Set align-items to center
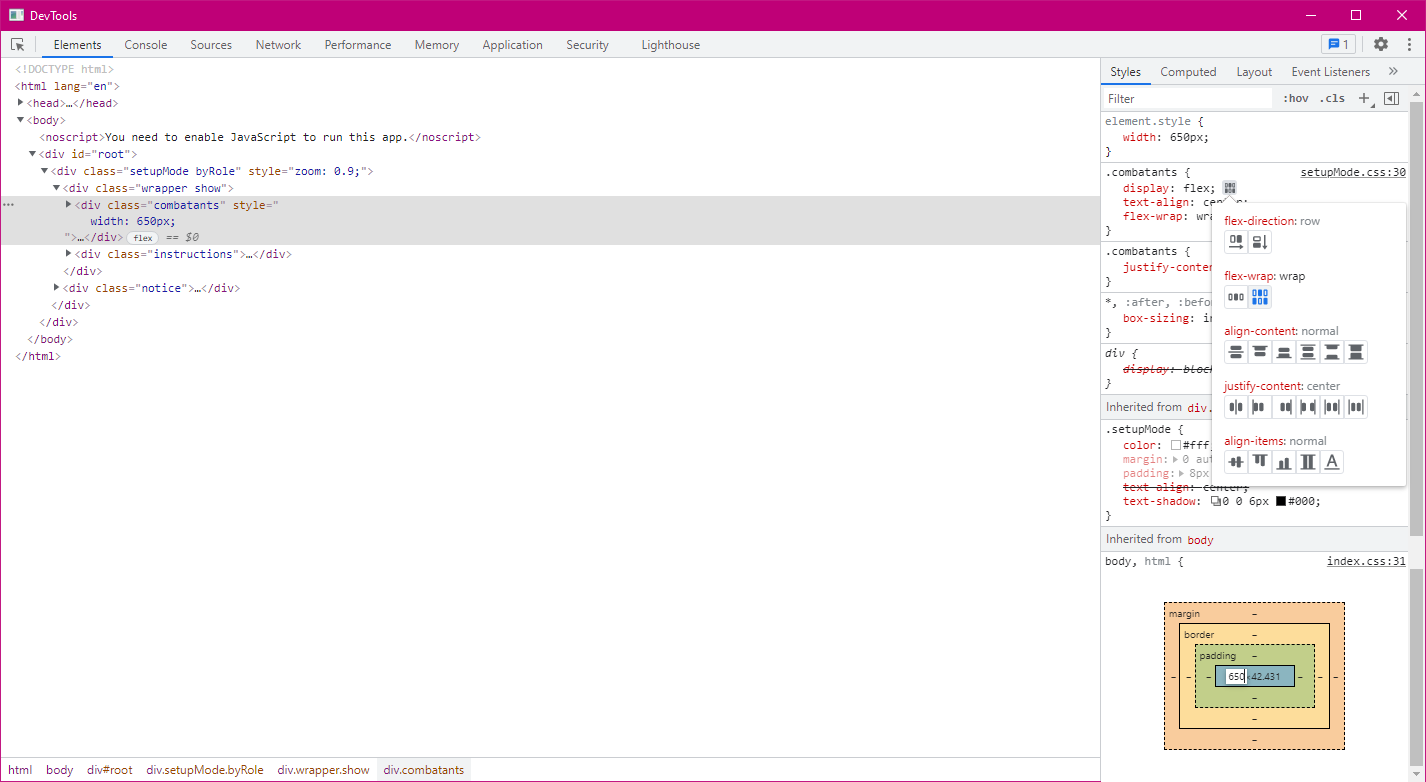The width and height of the screenshot is (1426, 782). [x=1237, y=462]
